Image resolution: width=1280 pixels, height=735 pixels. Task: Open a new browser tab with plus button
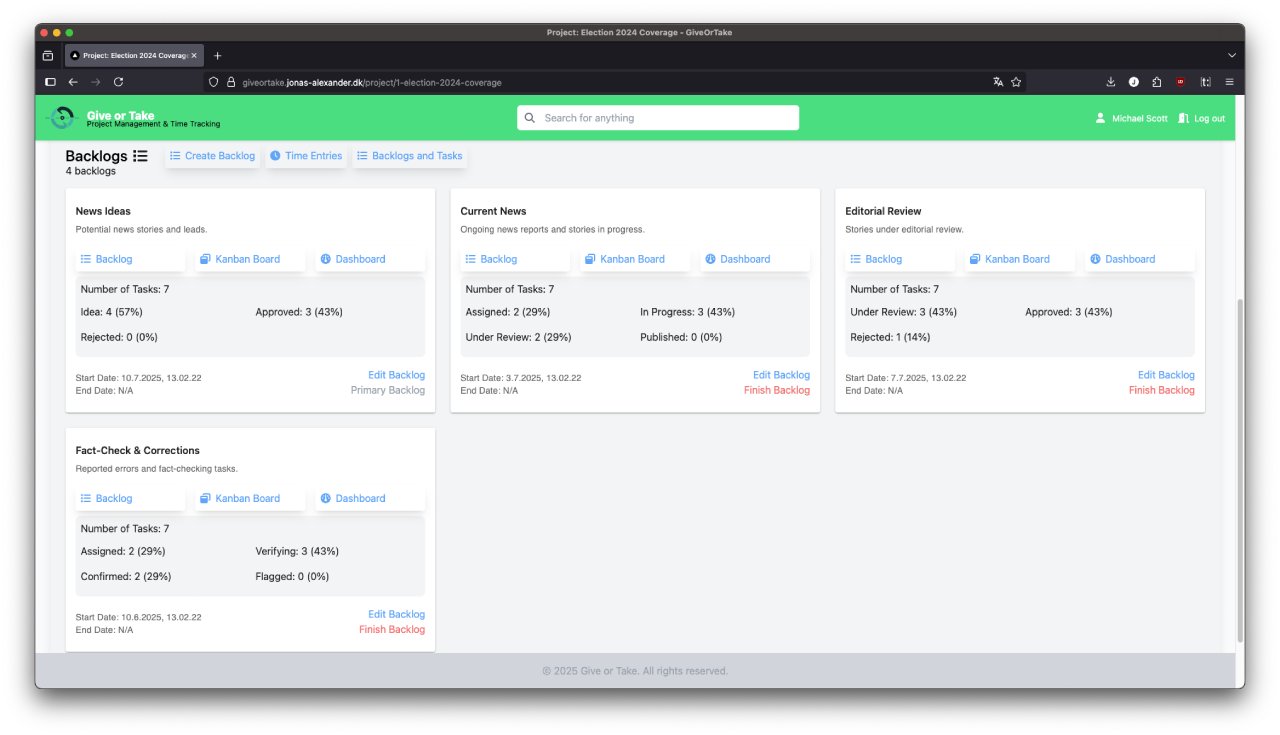click(217, 55)
